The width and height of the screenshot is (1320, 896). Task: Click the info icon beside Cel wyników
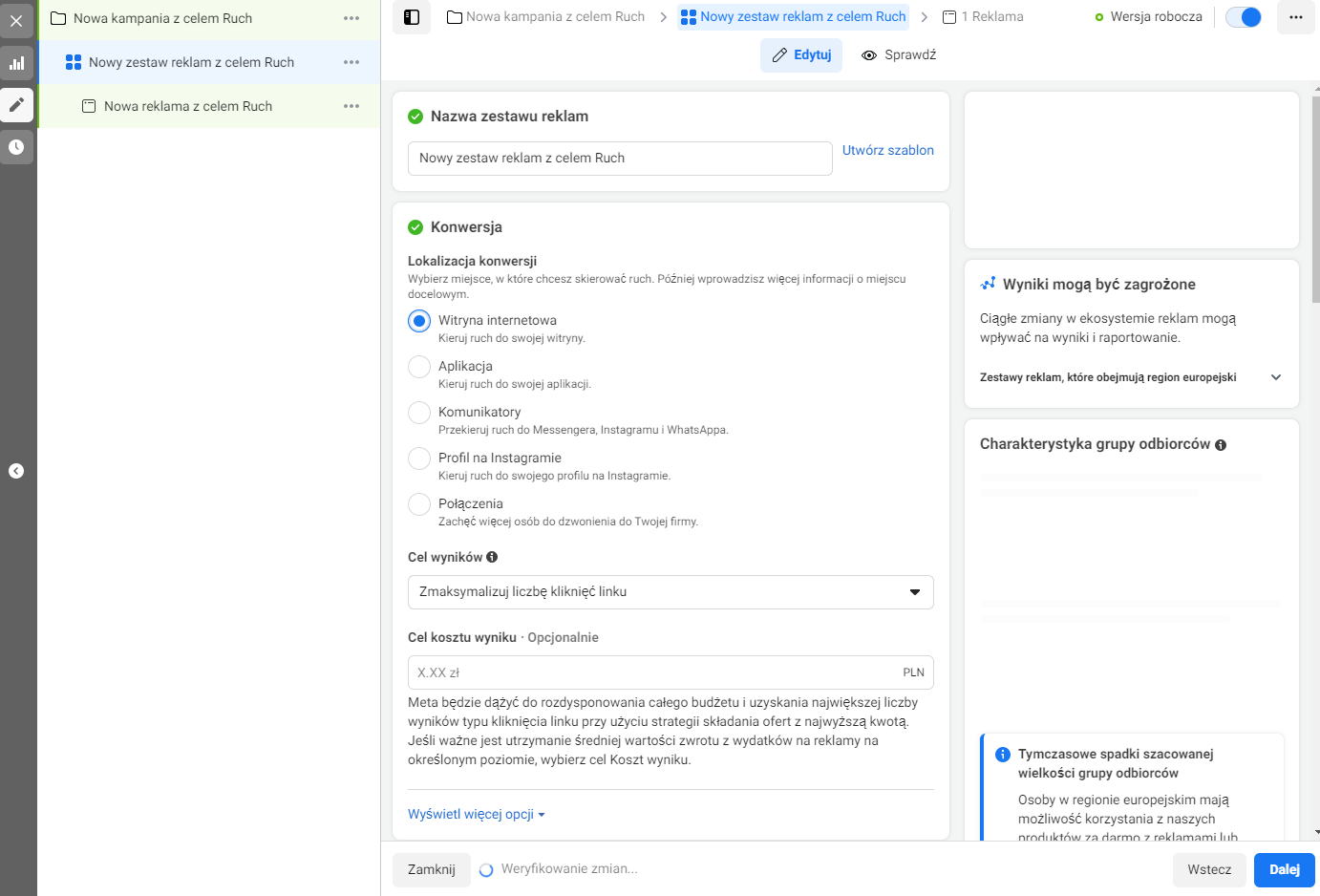pos(492,557)
